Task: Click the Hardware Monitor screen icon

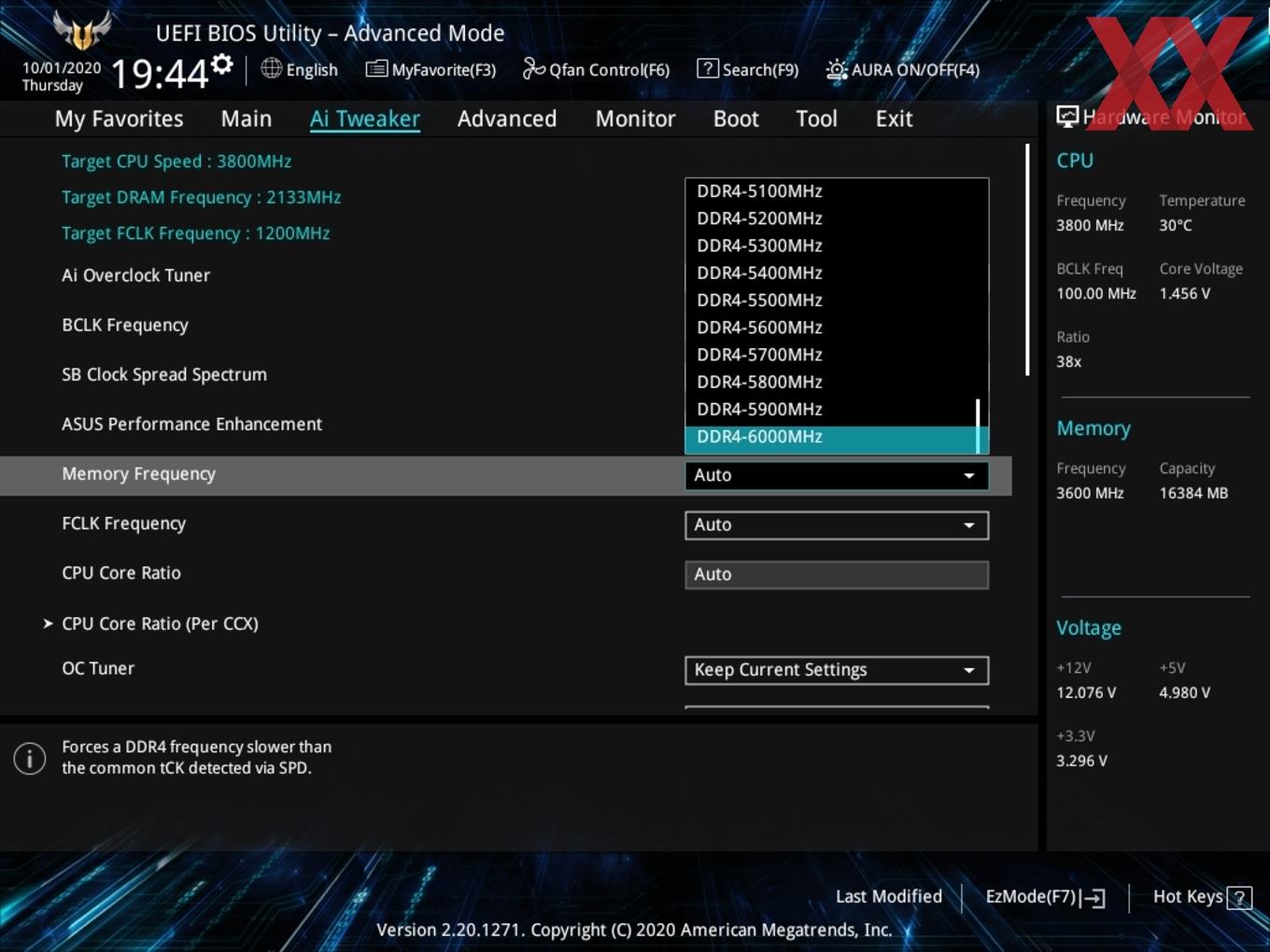Action: click(x=1067, y=117)
